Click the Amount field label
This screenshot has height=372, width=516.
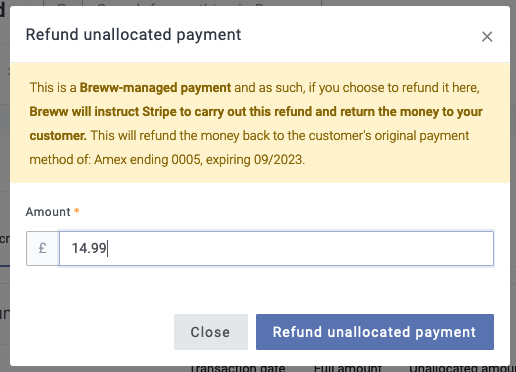[48, 212]
